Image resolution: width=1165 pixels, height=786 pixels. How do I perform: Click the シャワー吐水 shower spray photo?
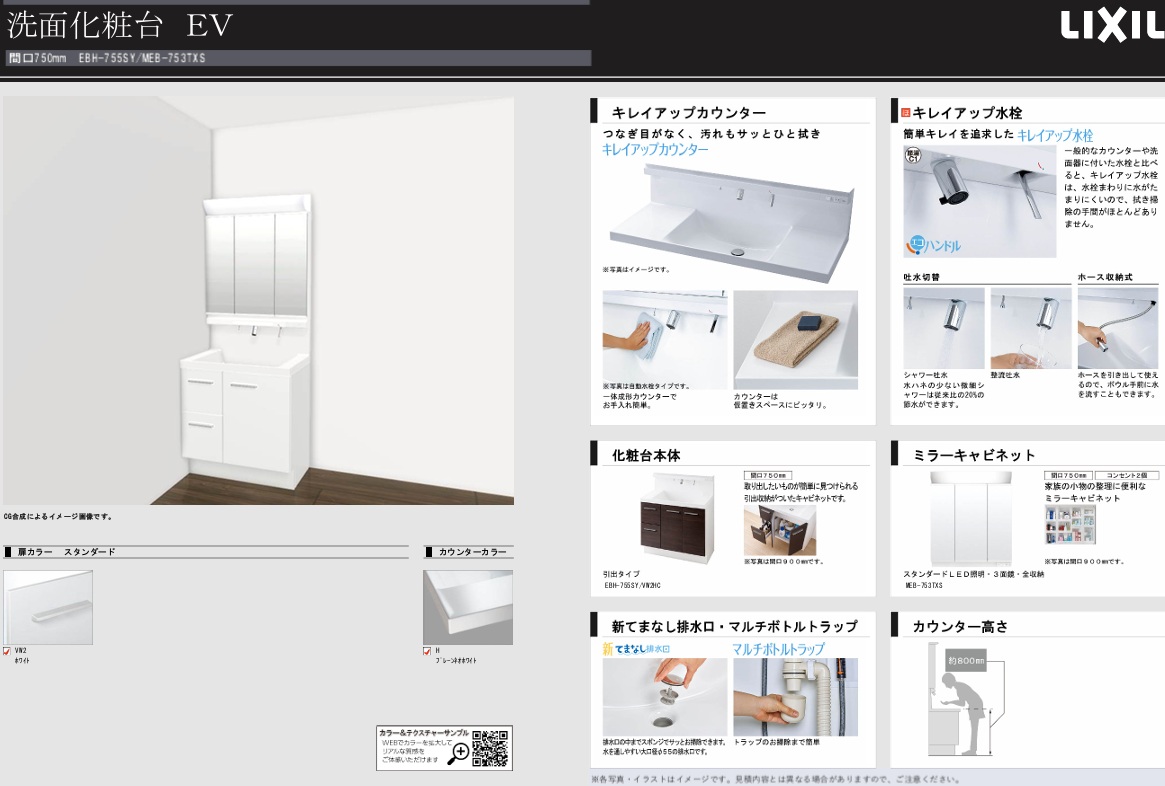point(944,328)
